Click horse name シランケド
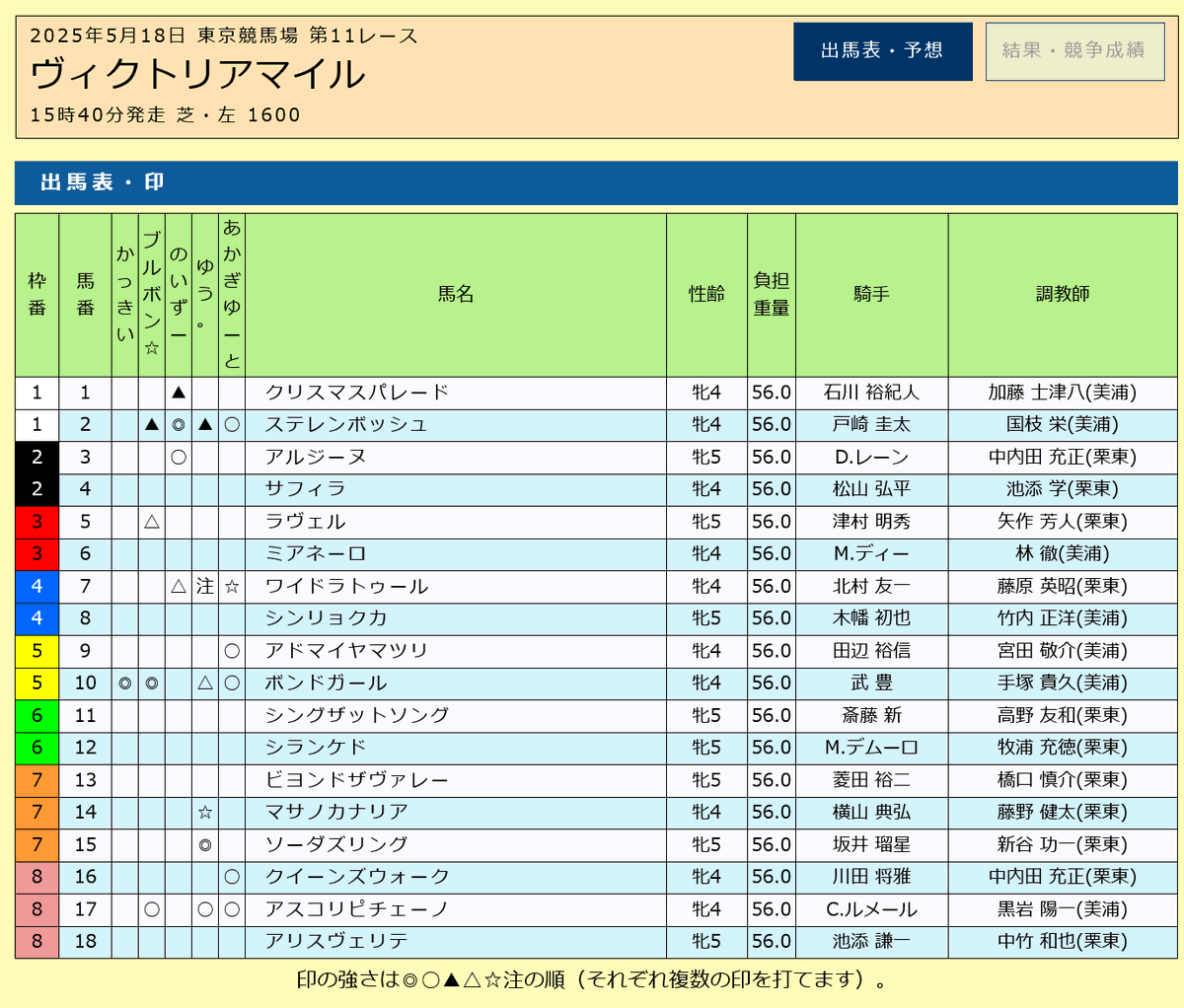Screen dimensions: 1184x1008 (316, 748)
